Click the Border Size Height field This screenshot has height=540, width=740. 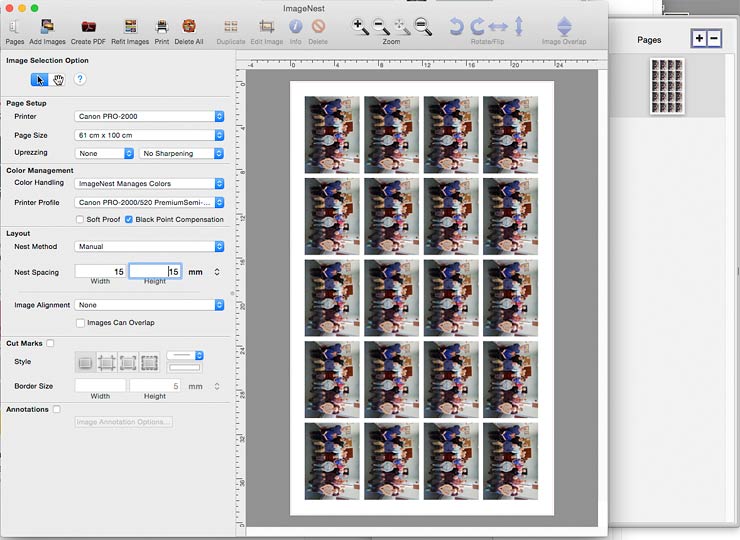coord(155,386)
